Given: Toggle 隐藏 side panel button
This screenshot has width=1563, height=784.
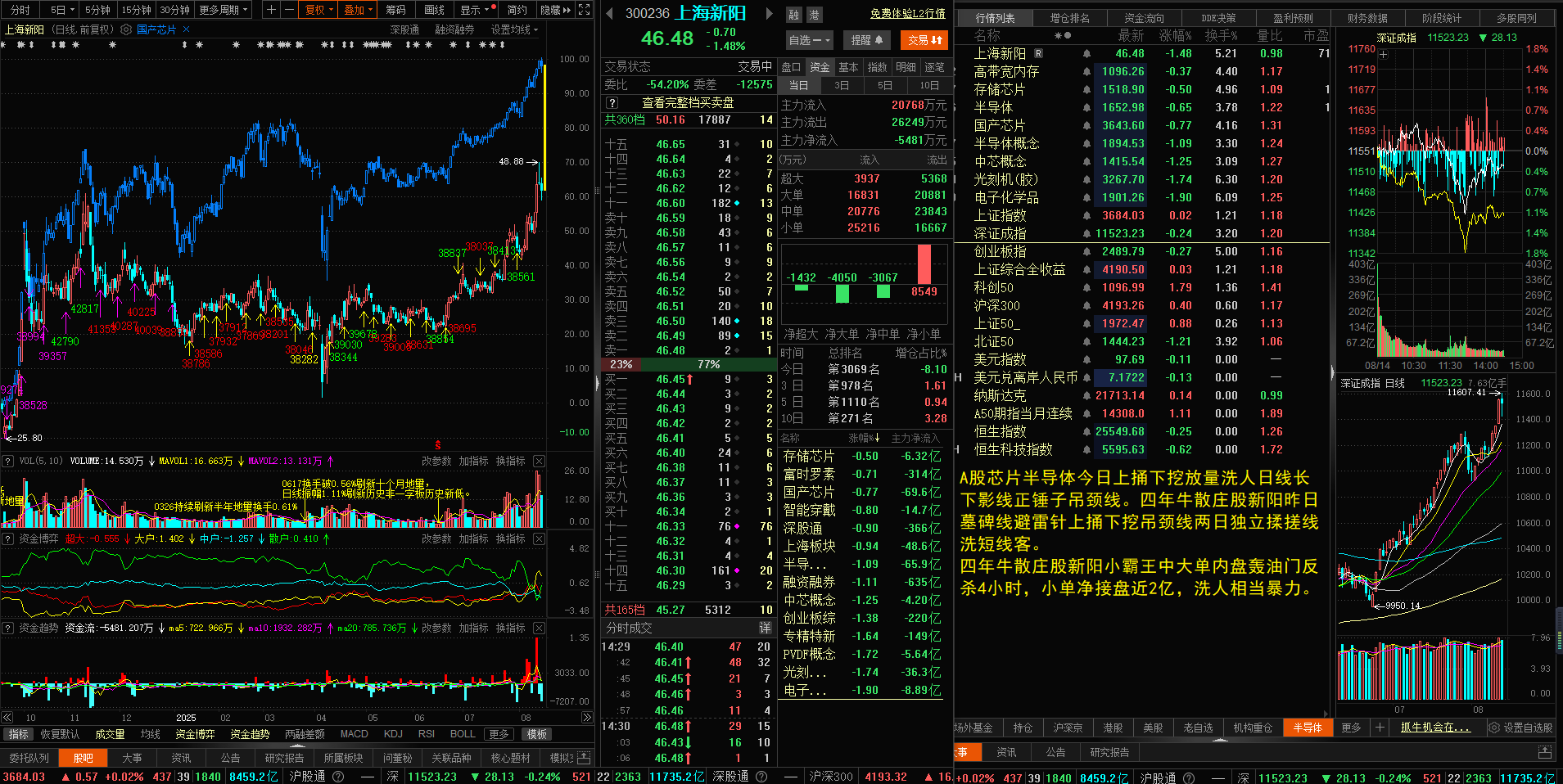Looking at the screenshot, I should pyautogui.click(x=555, y=10).
